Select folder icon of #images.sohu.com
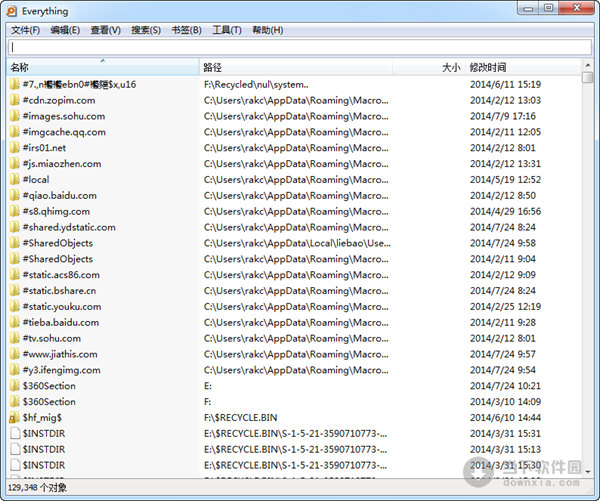This screenshot has width=600, height=501. 15,116
